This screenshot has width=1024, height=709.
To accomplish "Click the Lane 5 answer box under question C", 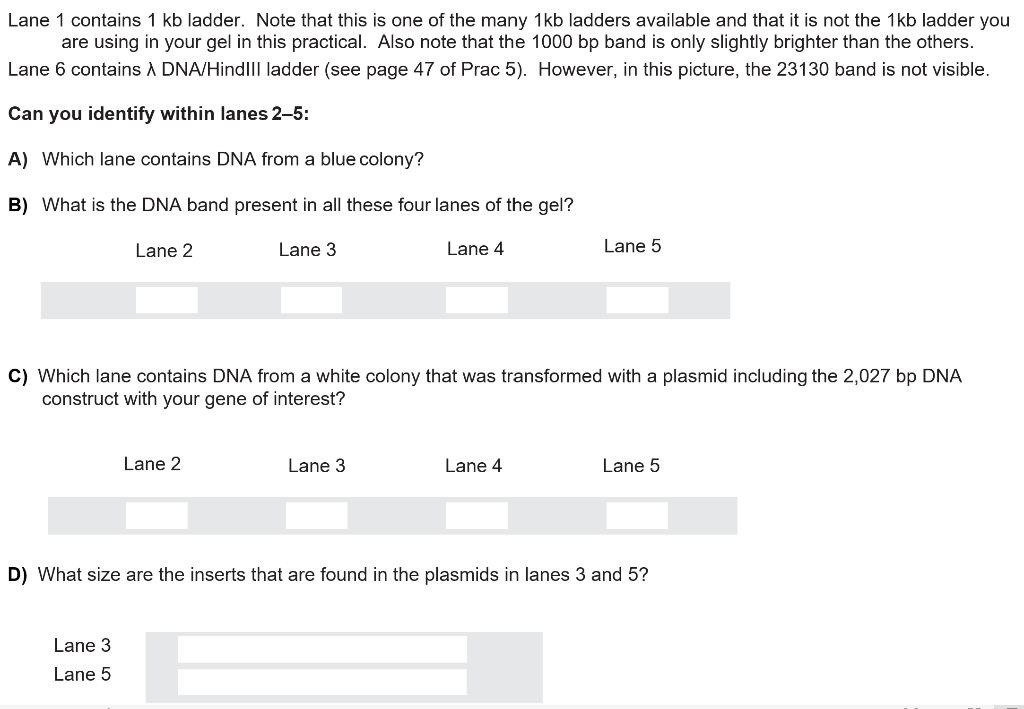I will [x=637, y=515].
